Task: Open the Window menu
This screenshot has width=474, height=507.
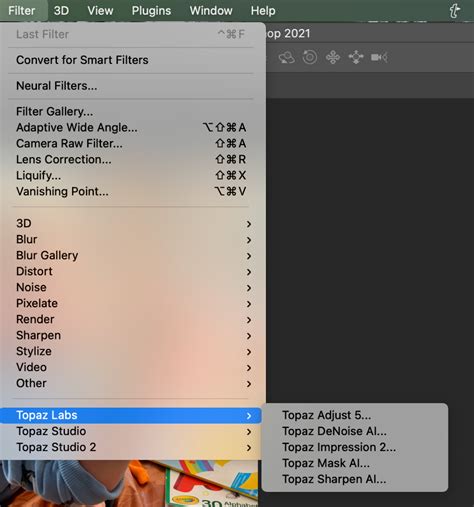Action: 211,11
